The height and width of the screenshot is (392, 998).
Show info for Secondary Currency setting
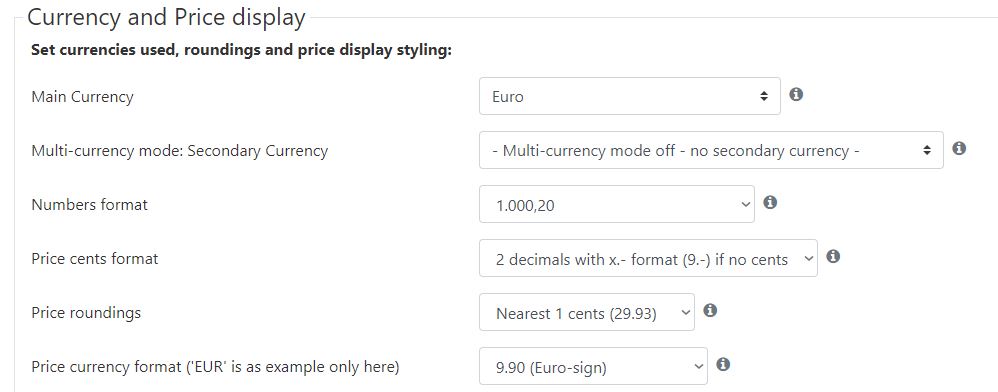tap(959, 148)
